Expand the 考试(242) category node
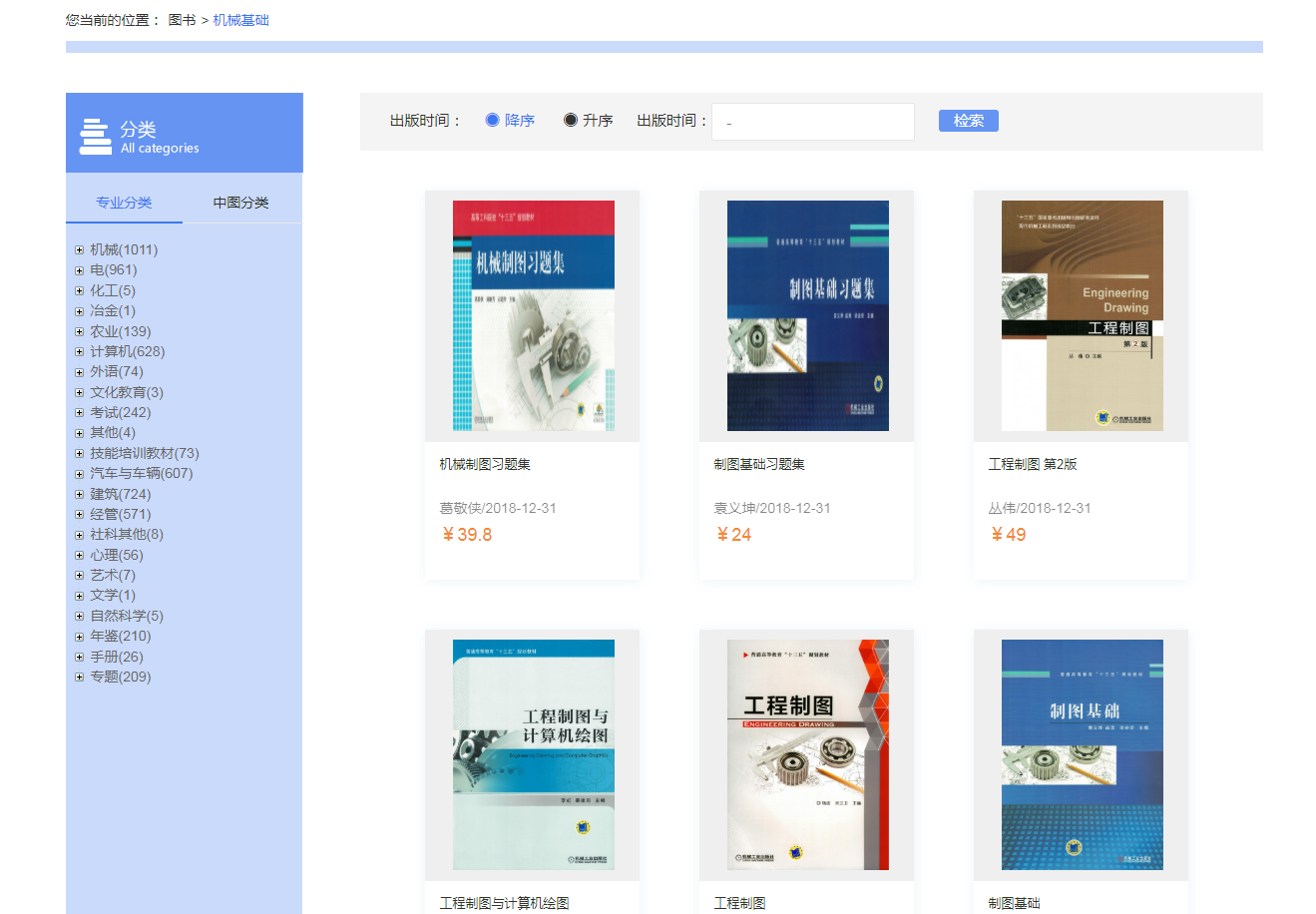 coord(79,413)
